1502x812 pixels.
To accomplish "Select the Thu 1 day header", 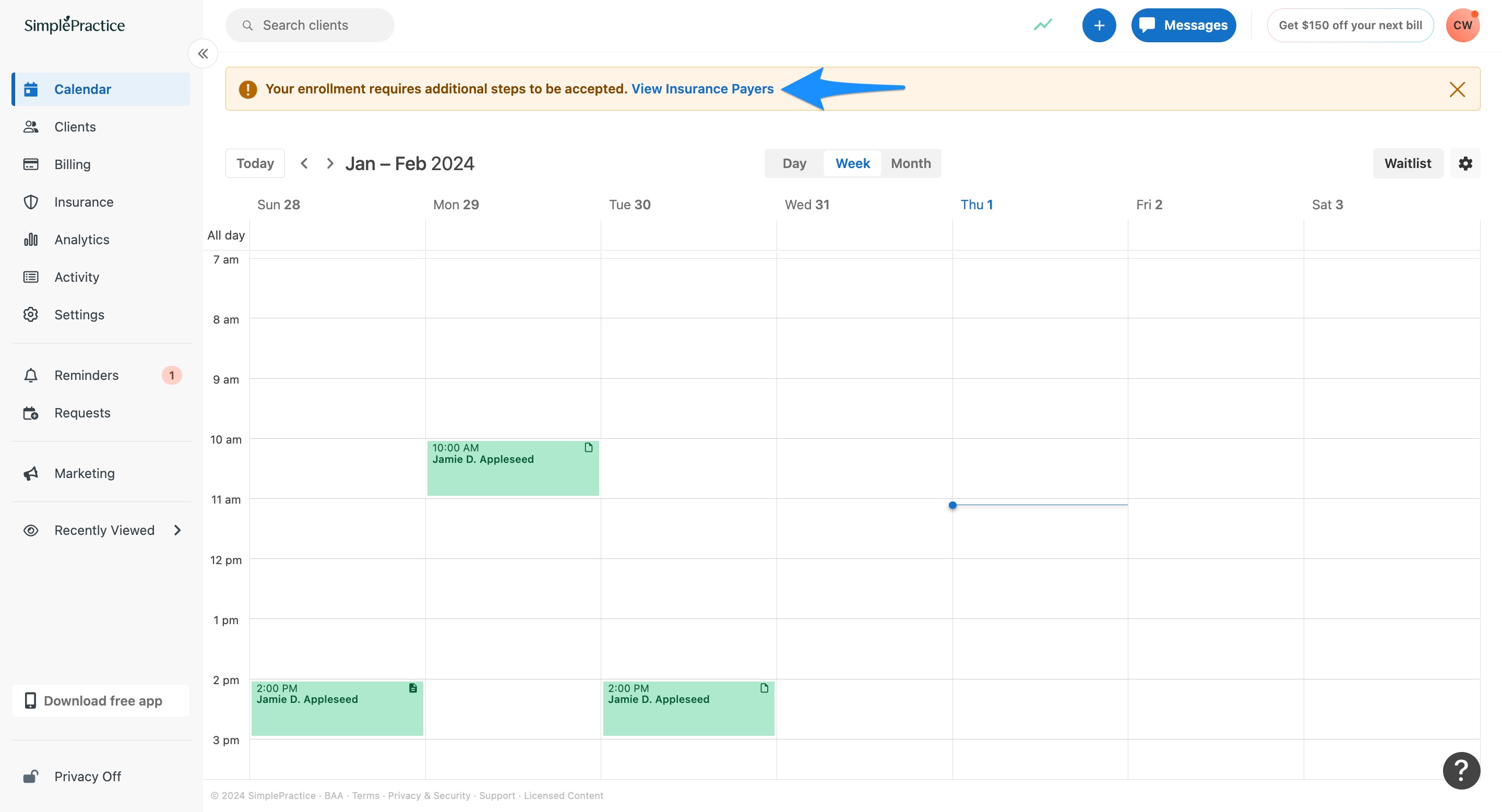I will pyautogui.click(x=976, y=205).
